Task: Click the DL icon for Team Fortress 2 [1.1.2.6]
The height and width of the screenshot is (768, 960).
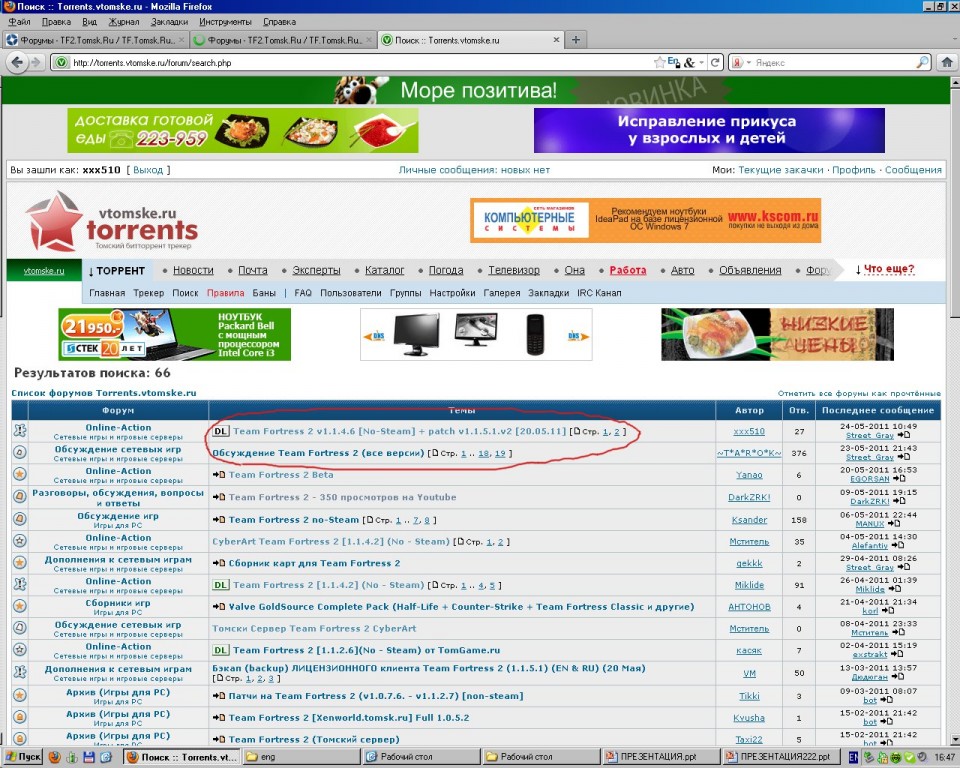Action: (220, 650)
